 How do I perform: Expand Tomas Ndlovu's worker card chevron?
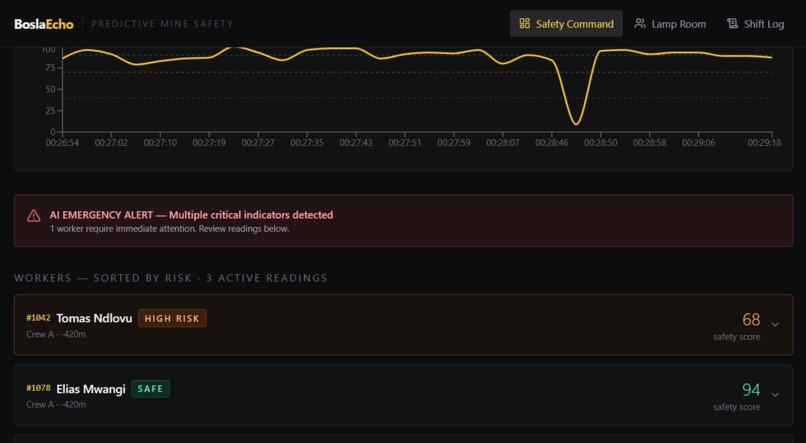point(775,324)
